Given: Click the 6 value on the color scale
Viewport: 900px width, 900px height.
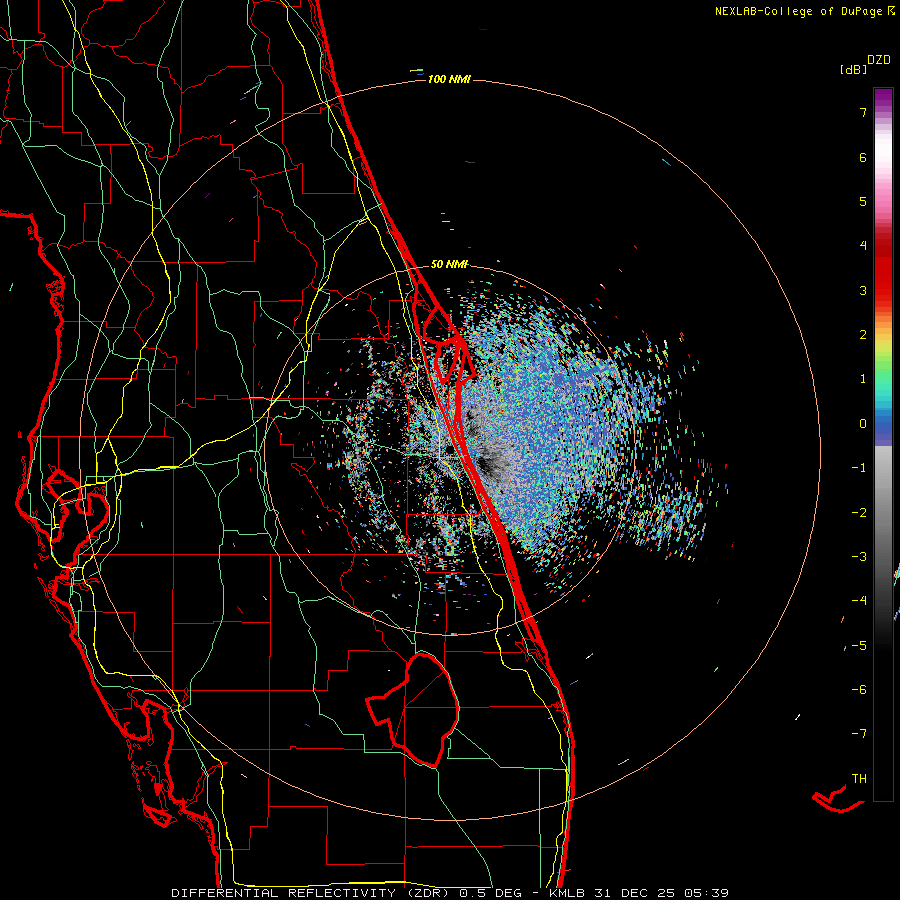Looking at the screenshot, I should 863,157.
